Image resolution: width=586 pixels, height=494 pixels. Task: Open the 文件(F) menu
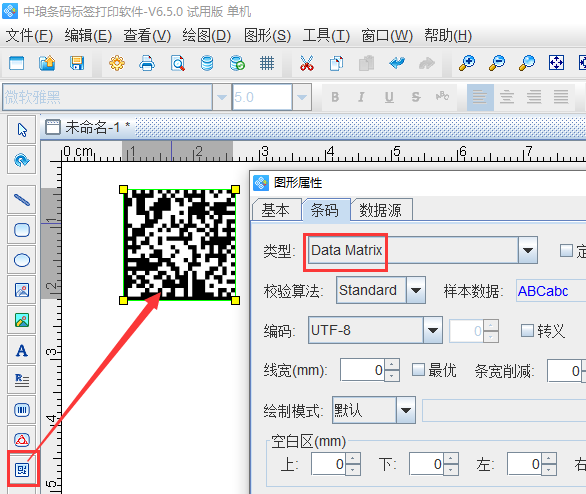pyautogui.click(x=30, y=36)
